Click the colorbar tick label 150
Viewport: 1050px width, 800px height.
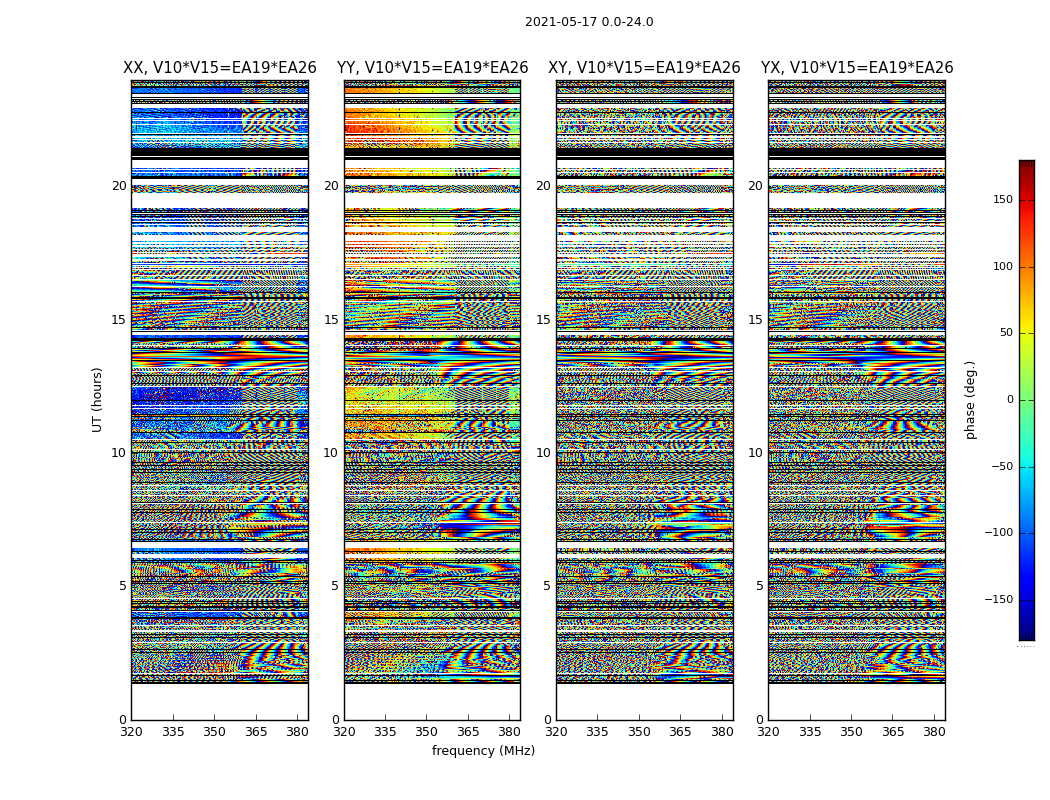[x=1002, y=199]
